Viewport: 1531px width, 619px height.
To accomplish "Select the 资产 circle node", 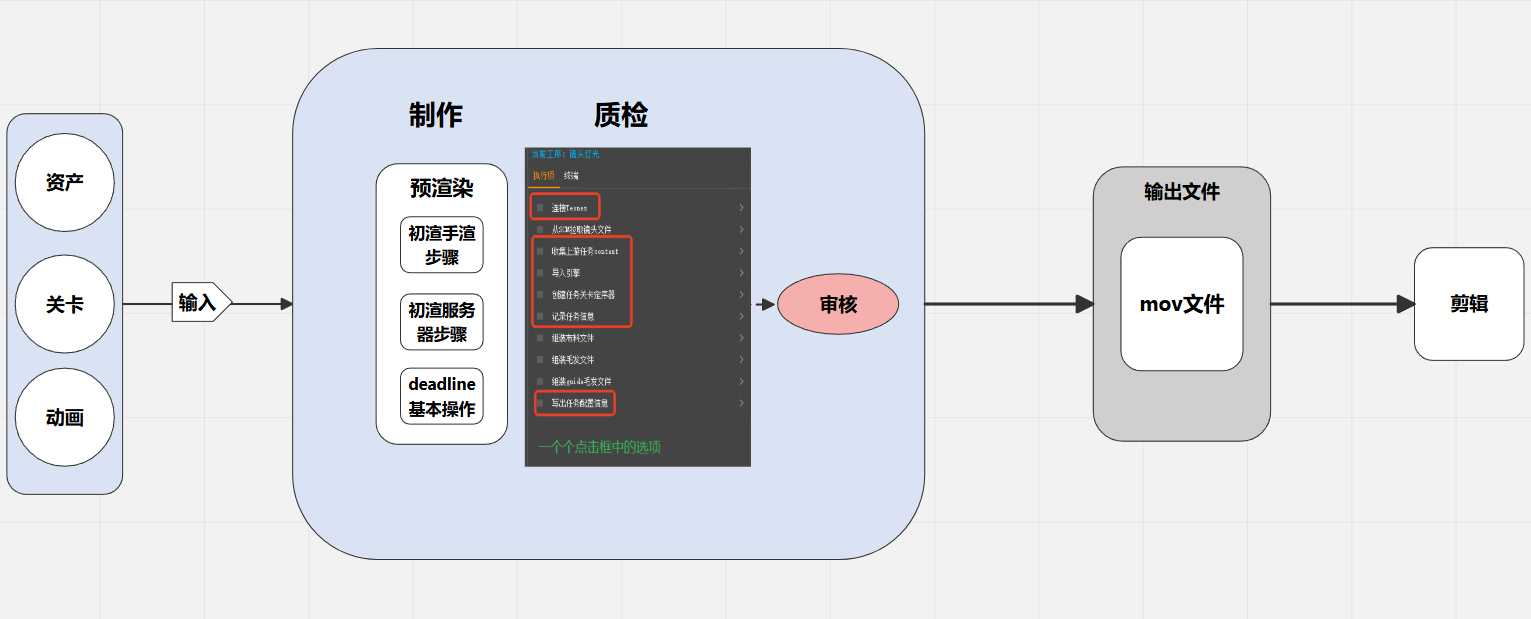I will click(x=65, y=183).
